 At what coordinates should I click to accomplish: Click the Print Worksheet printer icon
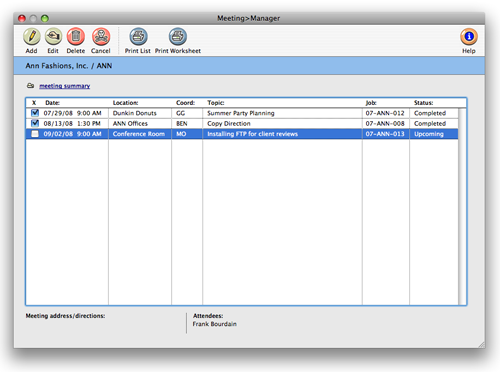click(x=178, y=37)
